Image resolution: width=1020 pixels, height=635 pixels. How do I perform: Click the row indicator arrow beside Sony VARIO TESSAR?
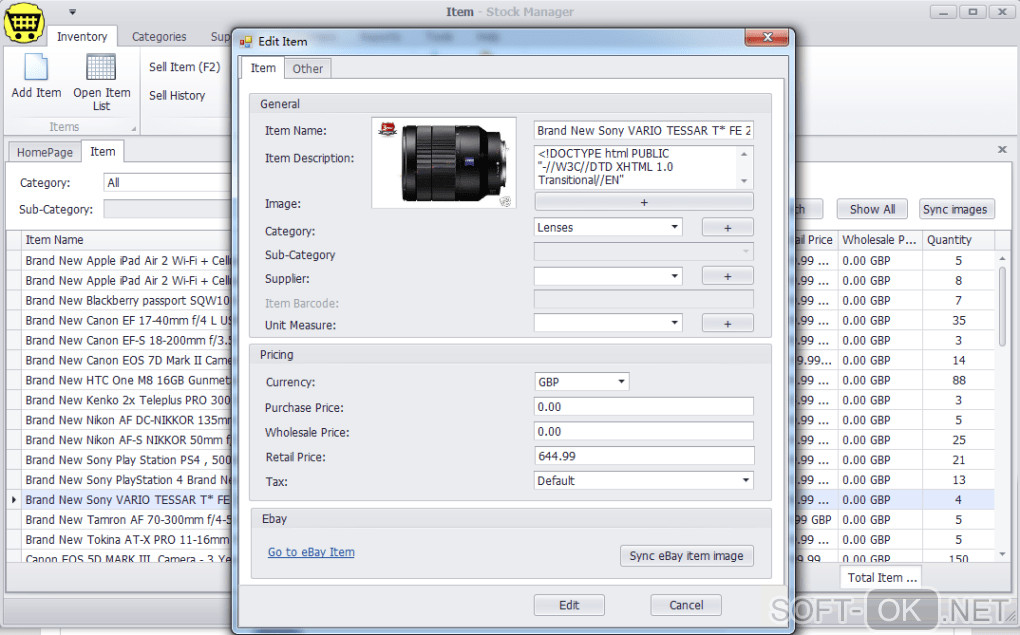coord(14,500)
